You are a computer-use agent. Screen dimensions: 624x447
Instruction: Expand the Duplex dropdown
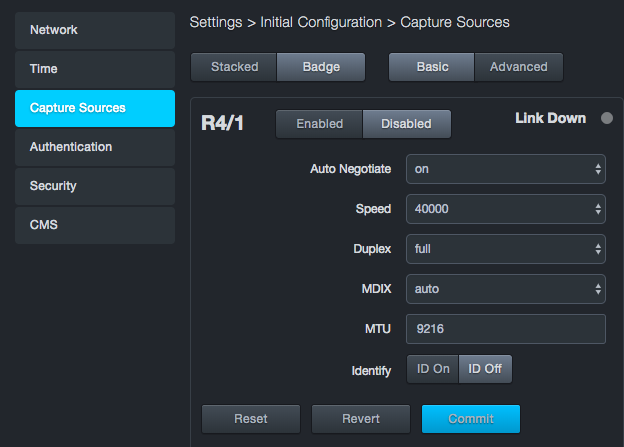(x=505, y=249)
